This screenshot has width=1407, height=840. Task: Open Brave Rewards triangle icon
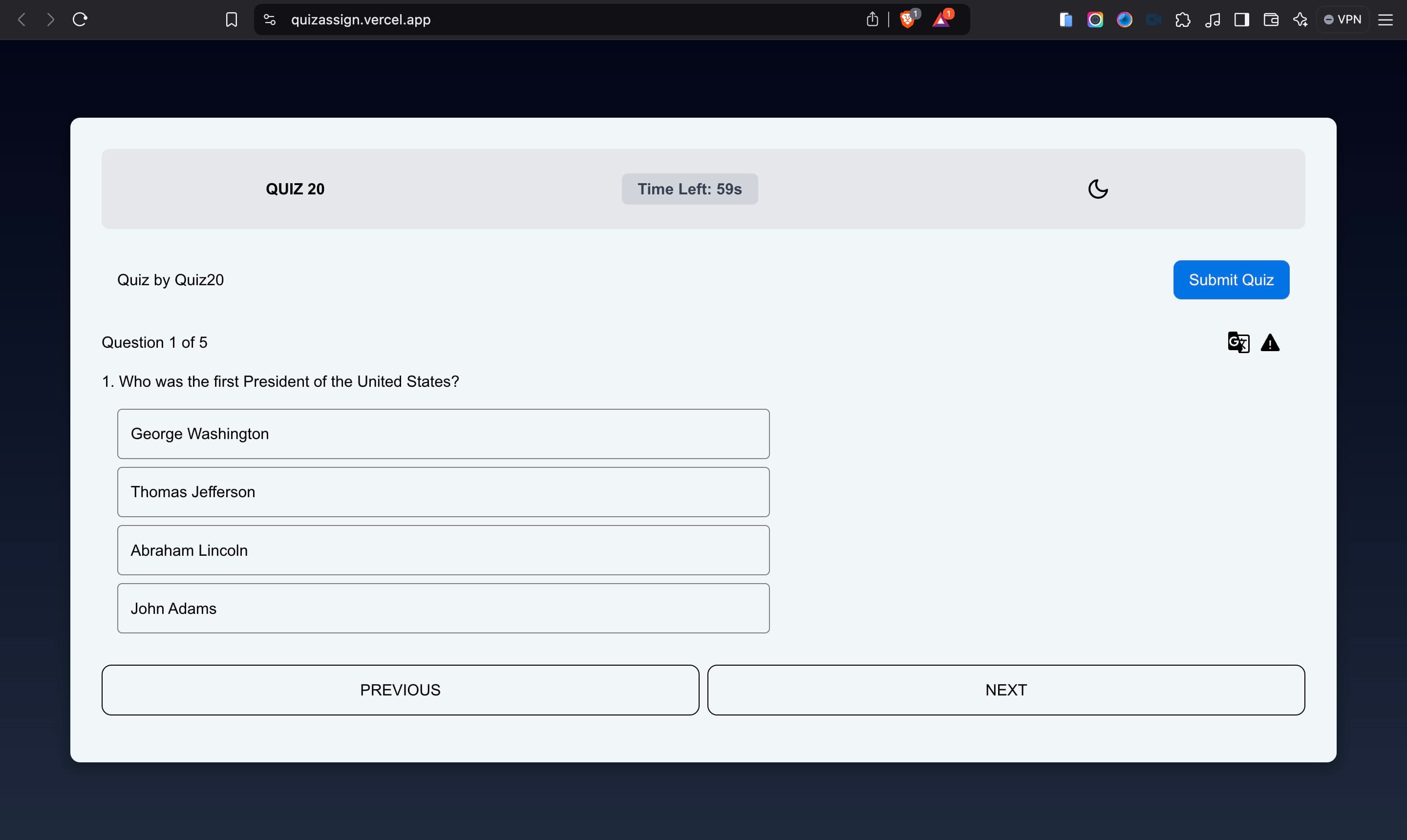click(x=941, y=20)
